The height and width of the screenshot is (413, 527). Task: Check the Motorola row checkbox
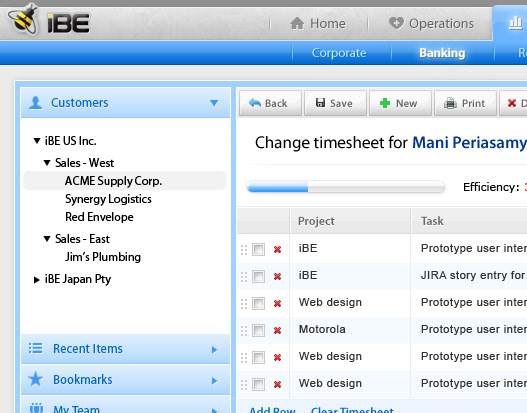(x=258, y=330)
